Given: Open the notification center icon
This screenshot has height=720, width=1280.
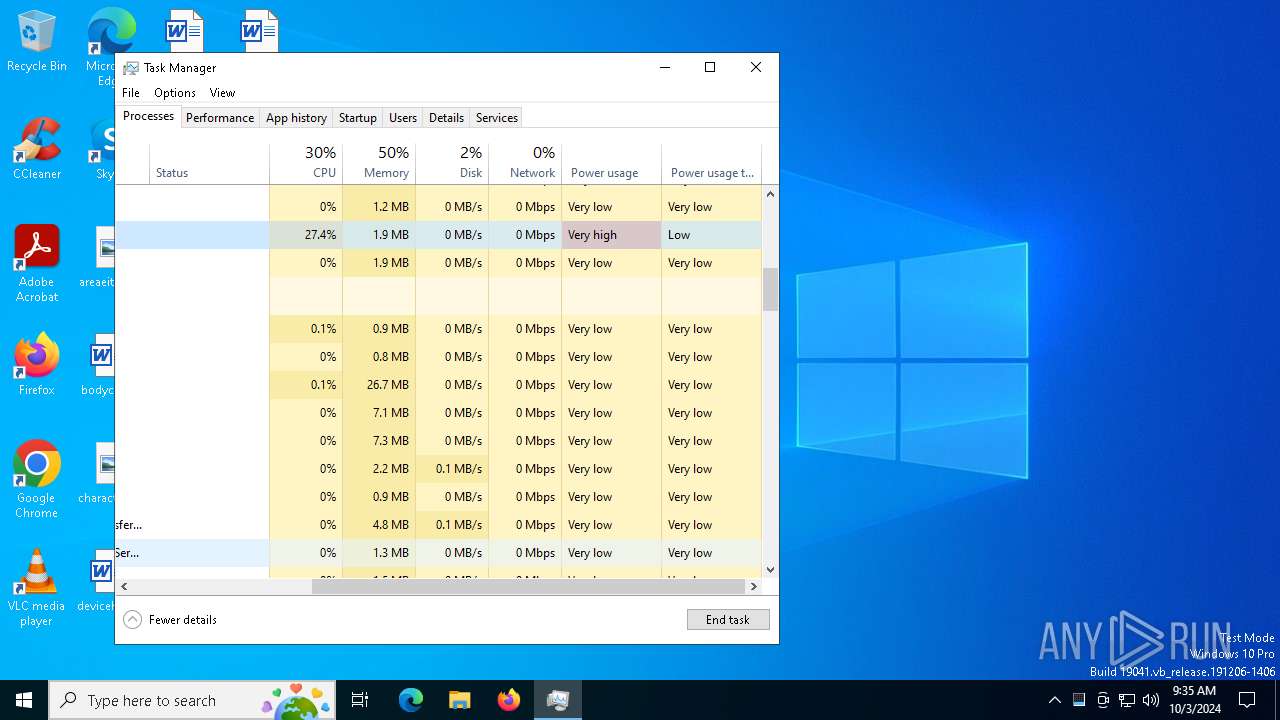Looking at the screenshot, I should pos(1247,700).
